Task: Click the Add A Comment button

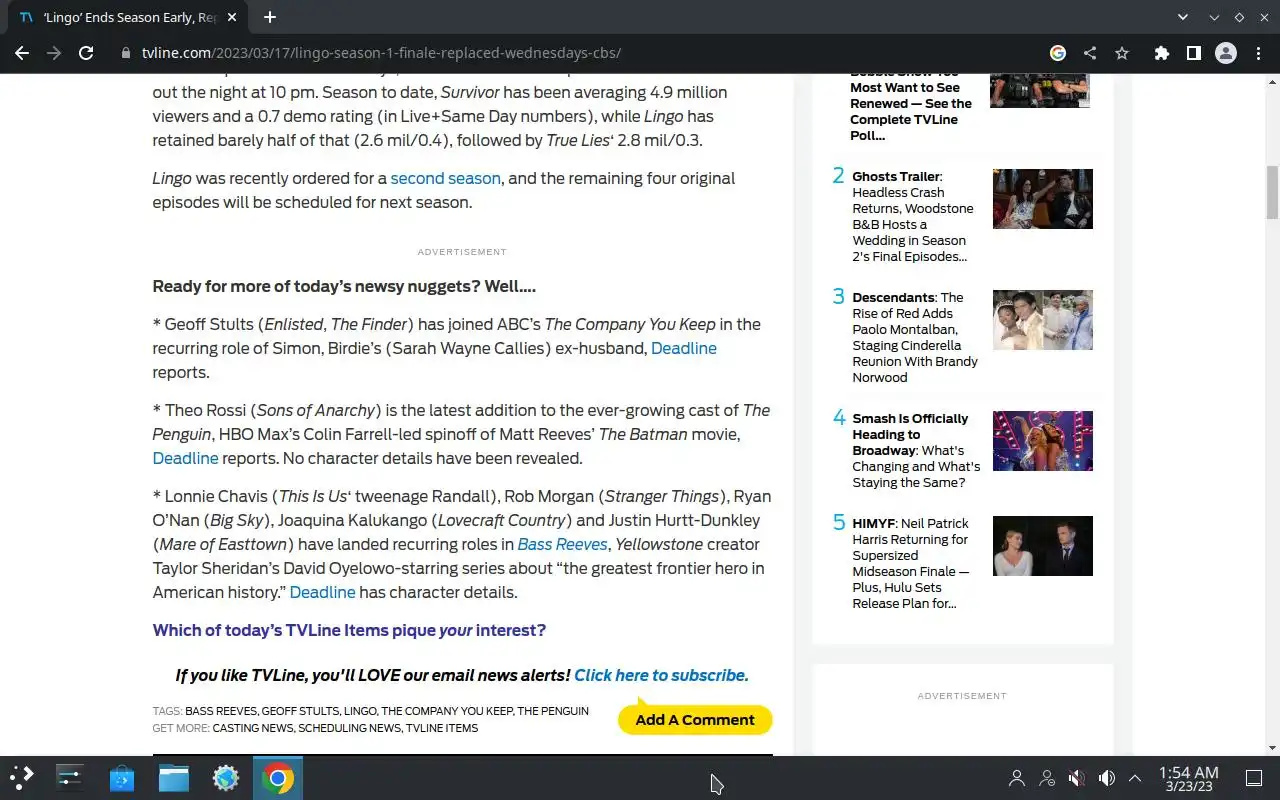Action: (695, 719)
